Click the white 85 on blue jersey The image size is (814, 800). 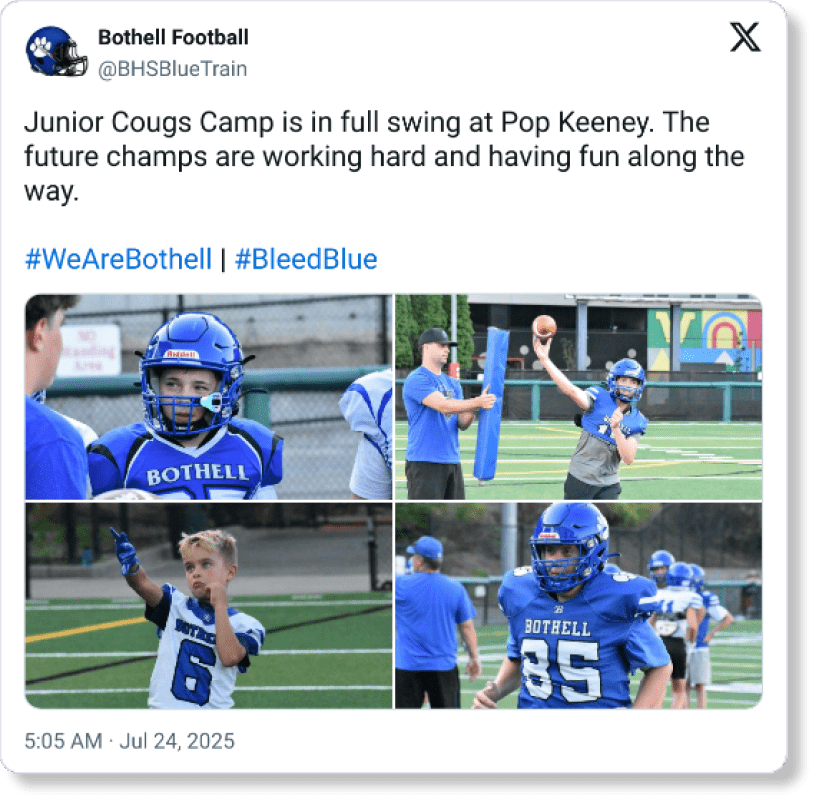[x=561, y=669]
